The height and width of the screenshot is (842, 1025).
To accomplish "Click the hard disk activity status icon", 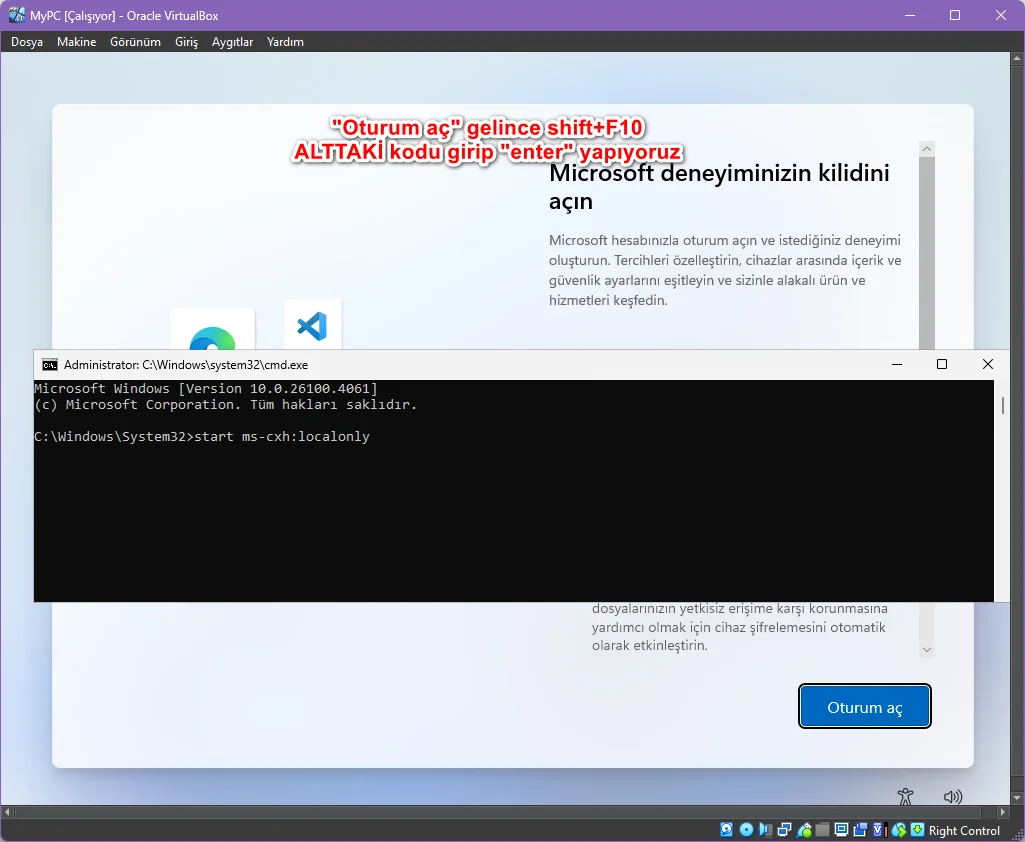I will click(x=726, y=830).
